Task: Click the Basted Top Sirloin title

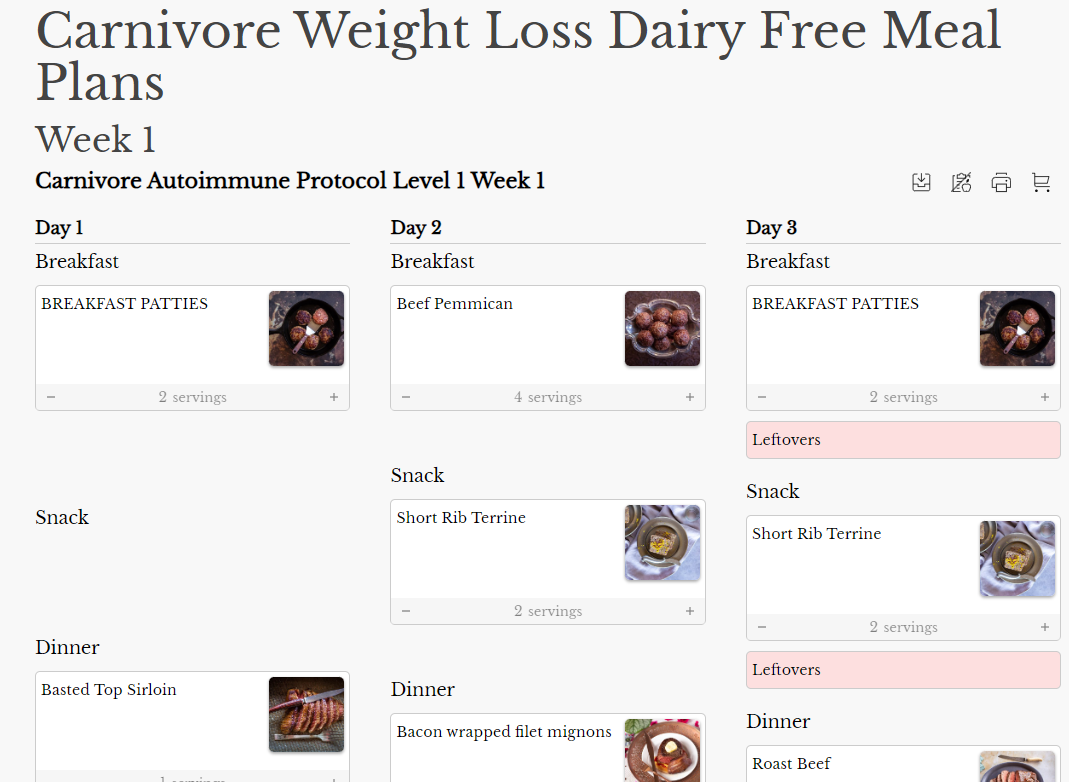Action: [109, 690]
